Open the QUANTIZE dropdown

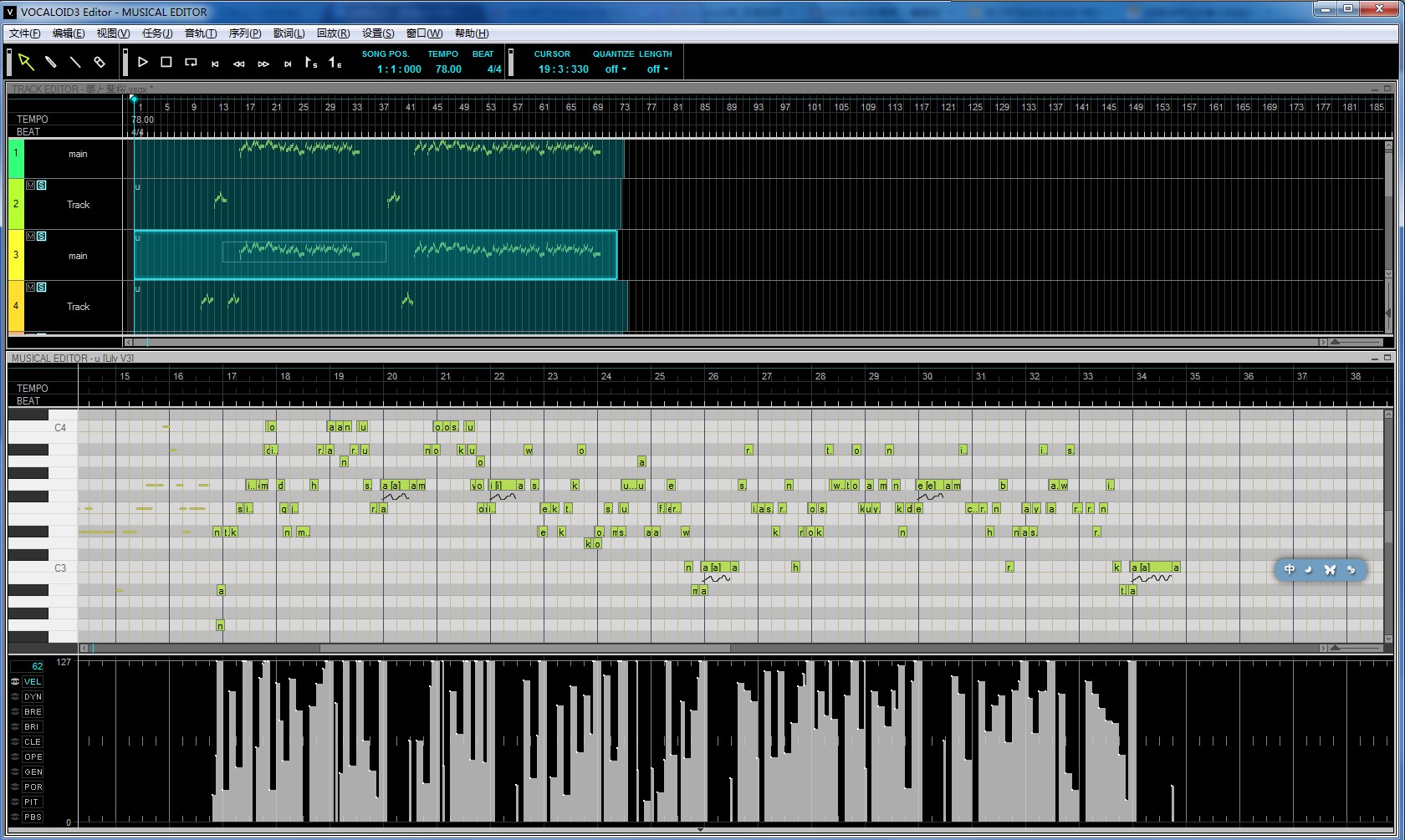pyautogui.click(x=616, y=69)
